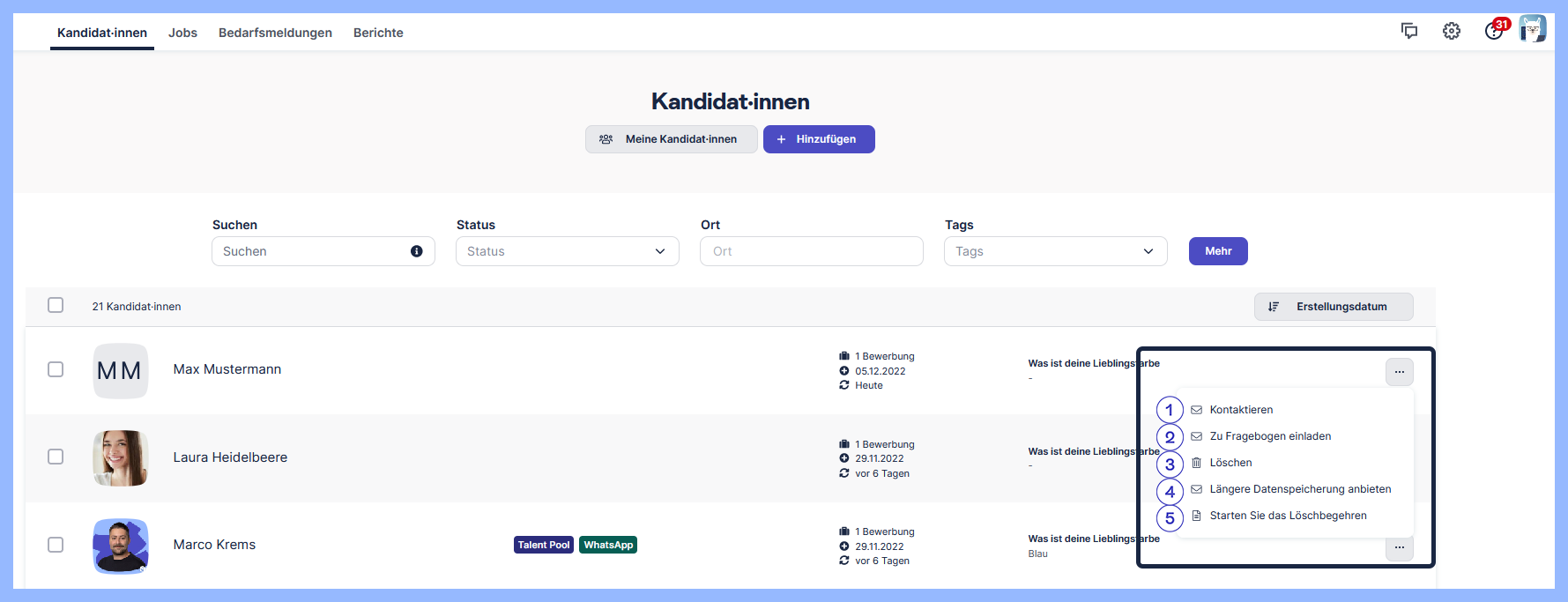Open the user profile avatar
The height and width of the screenshot is (602, 1568).
coord(1533,29)
